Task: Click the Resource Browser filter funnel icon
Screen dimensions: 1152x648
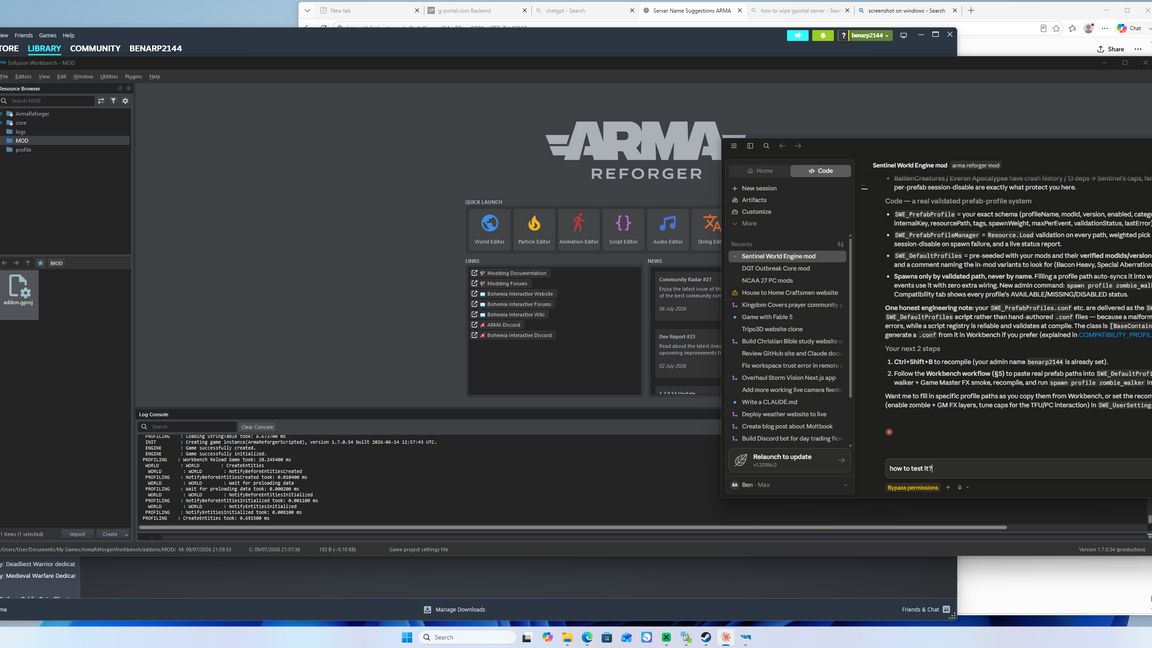Action: [x=113, y=101]
